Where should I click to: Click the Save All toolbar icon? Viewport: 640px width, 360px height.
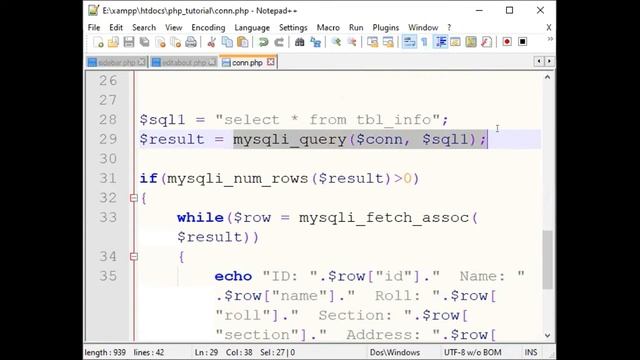144,42
